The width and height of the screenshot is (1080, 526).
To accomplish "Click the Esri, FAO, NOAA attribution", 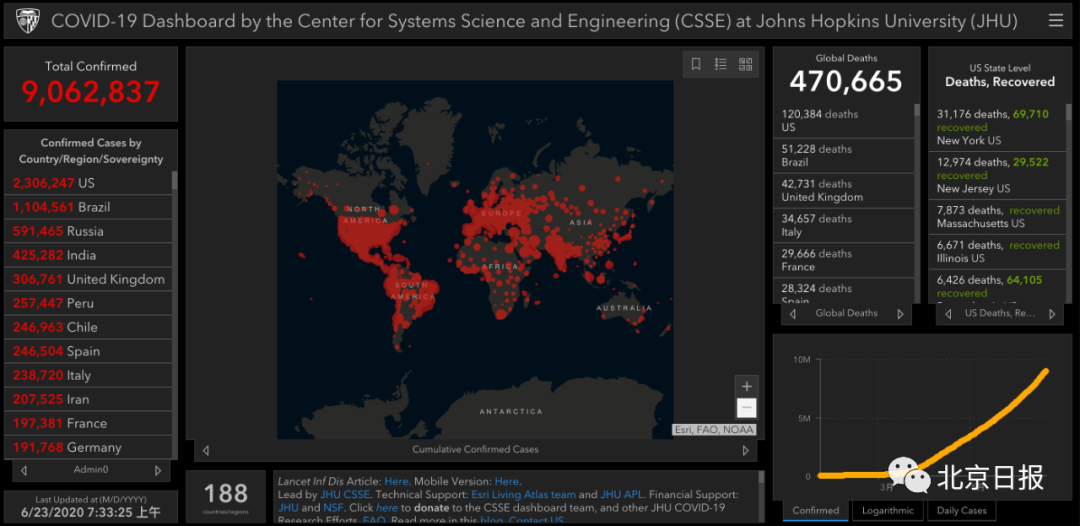I will click(x=714, y=430).
